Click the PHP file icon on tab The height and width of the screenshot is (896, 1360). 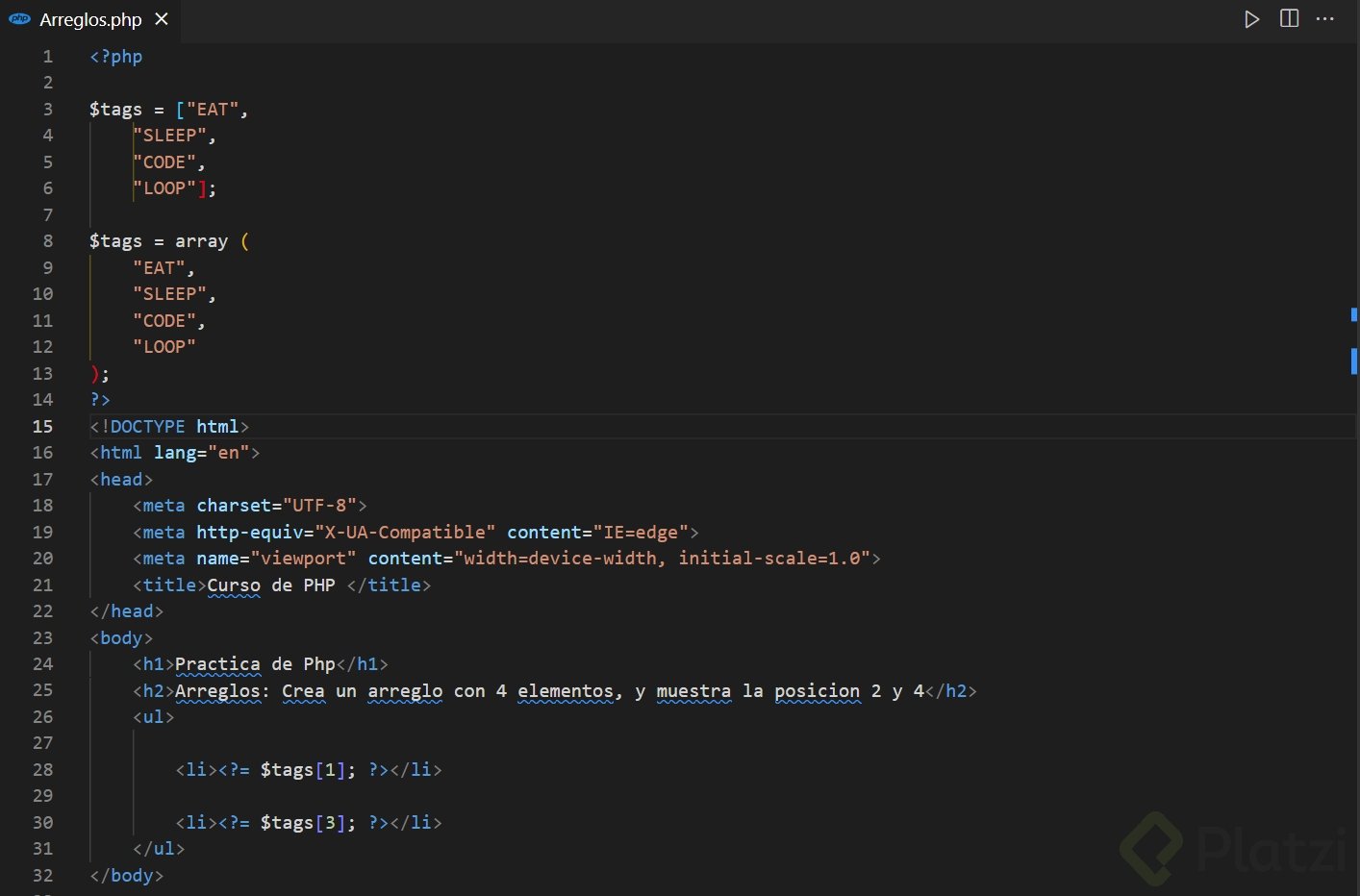coord(19,19)
